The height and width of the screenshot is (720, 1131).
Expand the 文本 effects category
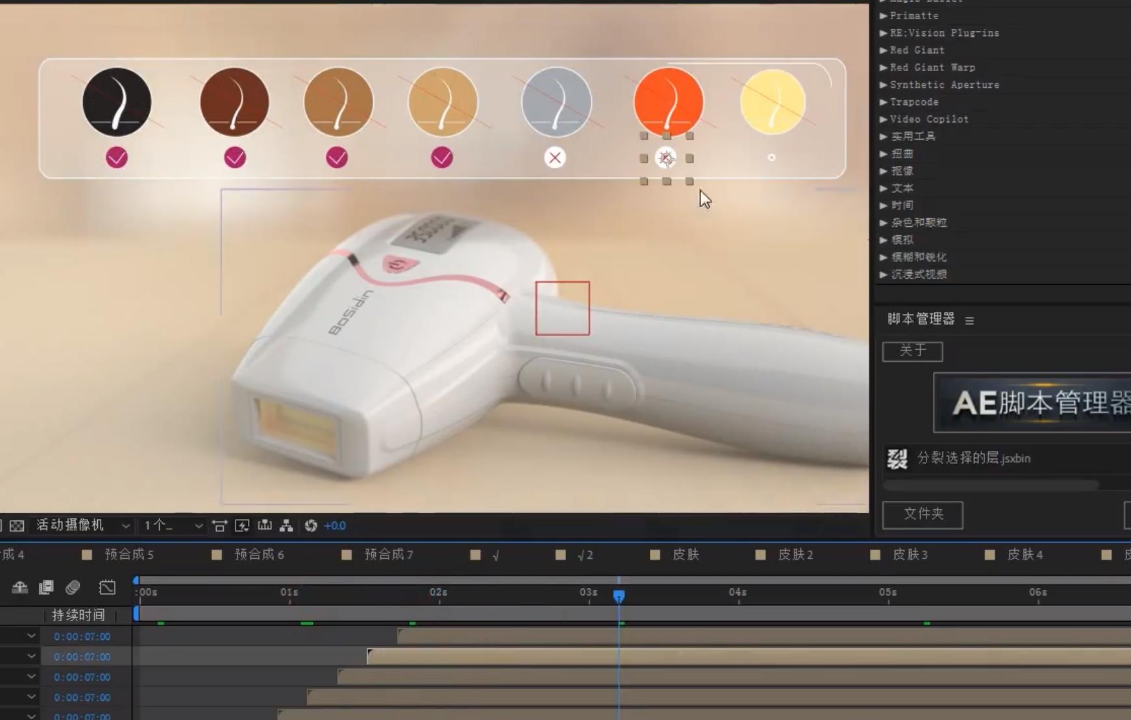click(x=883, y=188)
